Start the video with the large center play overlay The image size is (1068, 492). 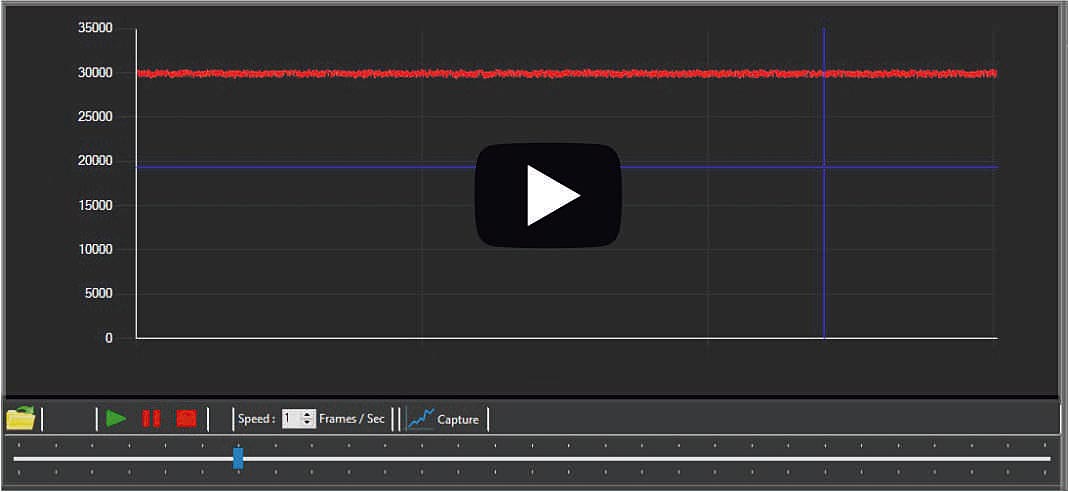pyautogui.click(x=548, y=195)
